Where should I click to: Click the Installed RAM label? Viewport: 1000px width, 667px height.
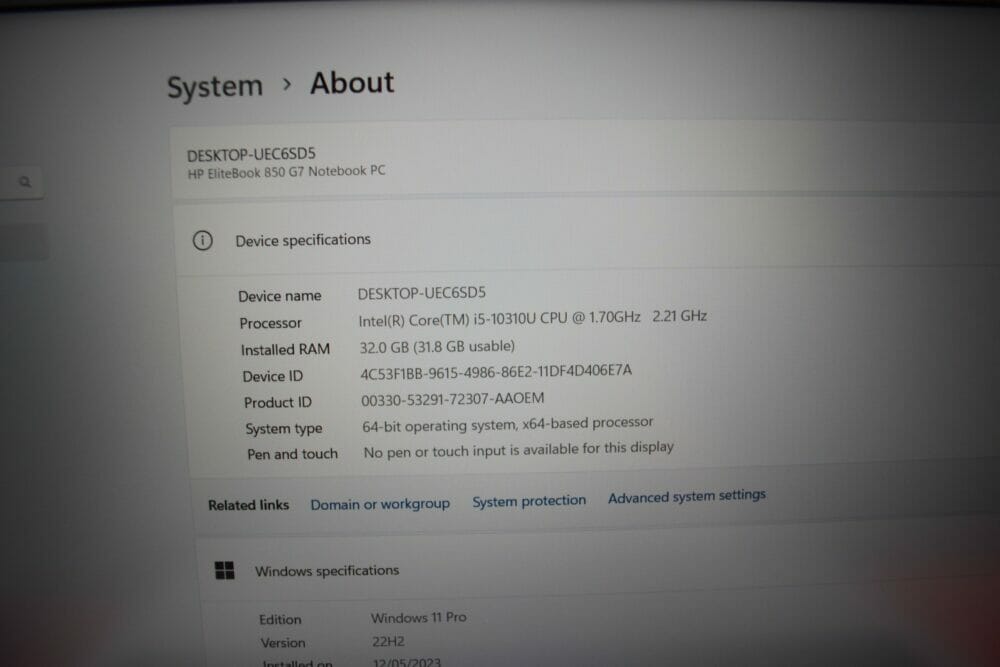285,349
